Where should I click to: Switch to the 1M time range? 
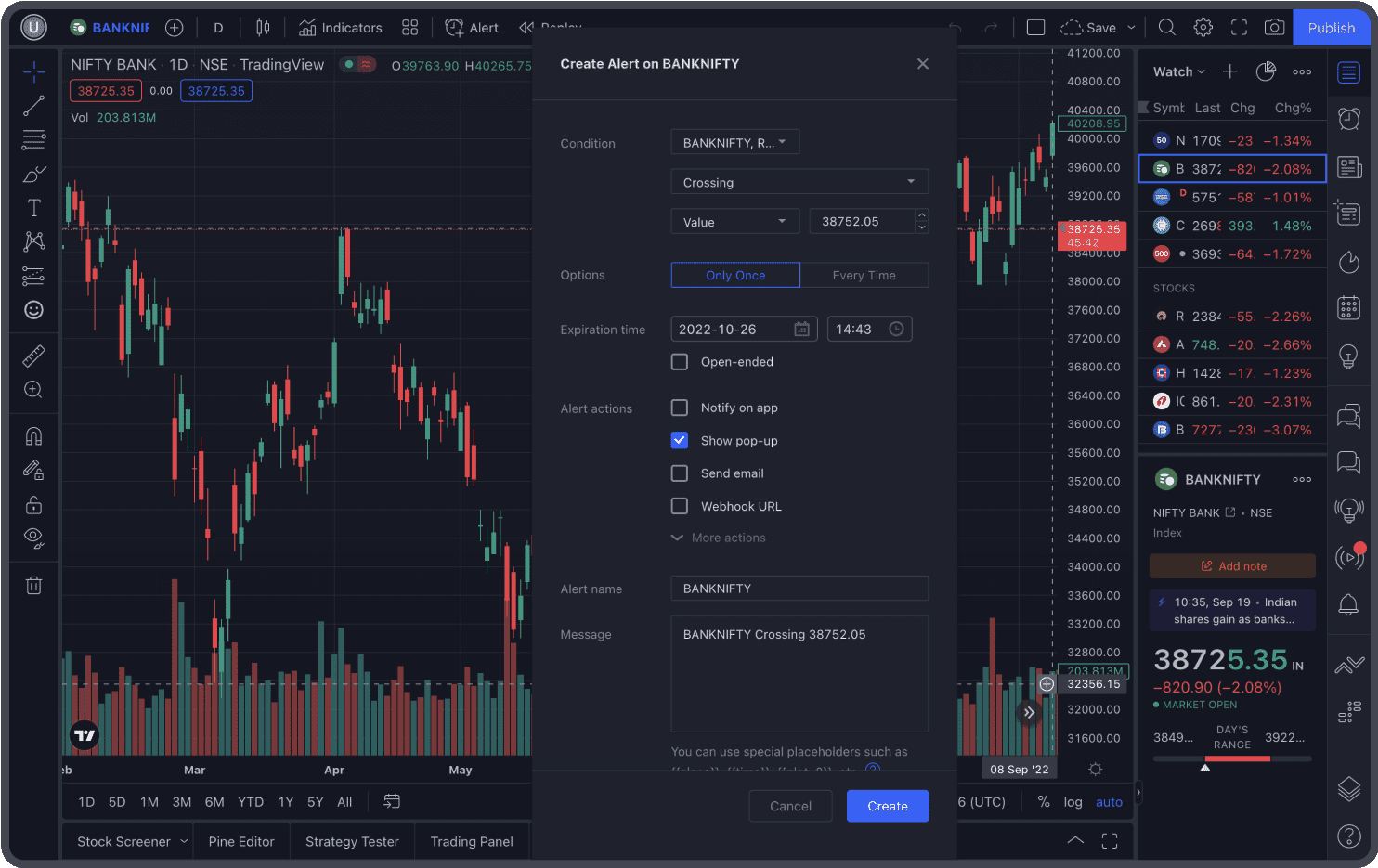click(149, 801)
